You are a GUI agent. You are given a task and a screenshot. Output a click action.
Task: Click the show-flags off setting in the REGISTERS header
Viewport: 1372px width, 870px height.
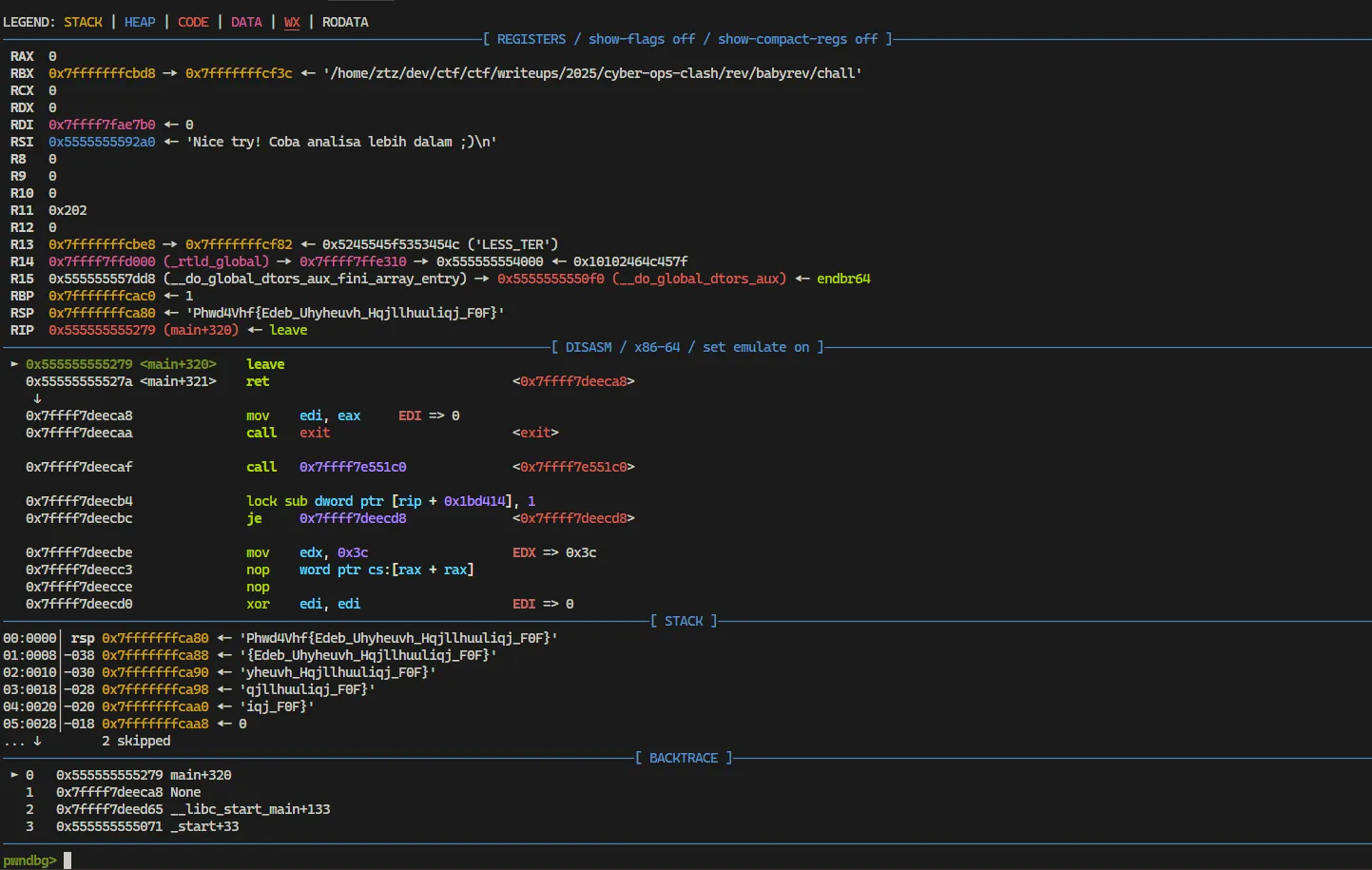[x=641, y=39]
